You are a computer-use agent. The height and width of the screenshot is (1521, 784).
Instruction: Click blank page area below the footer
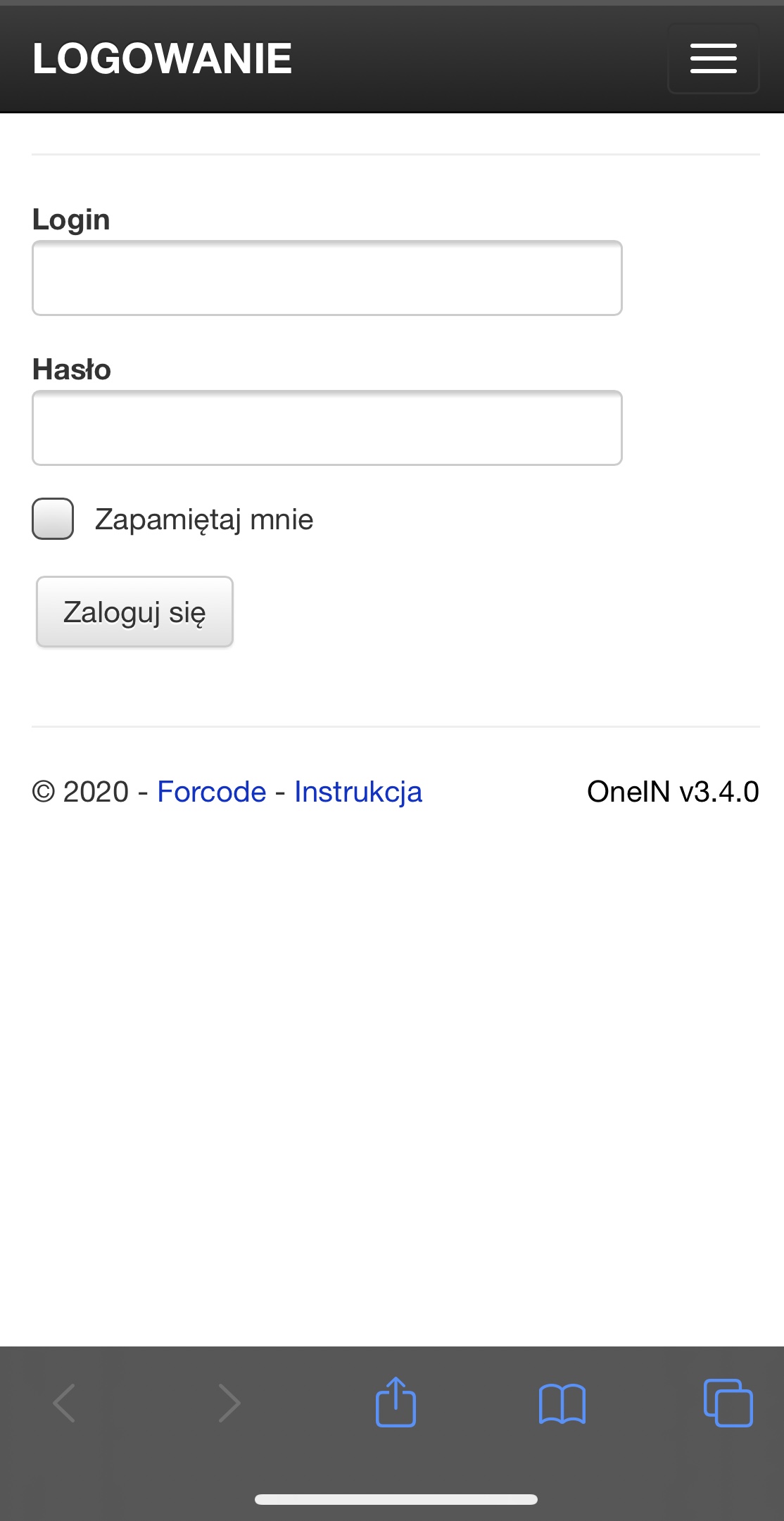click(392, 1056)
